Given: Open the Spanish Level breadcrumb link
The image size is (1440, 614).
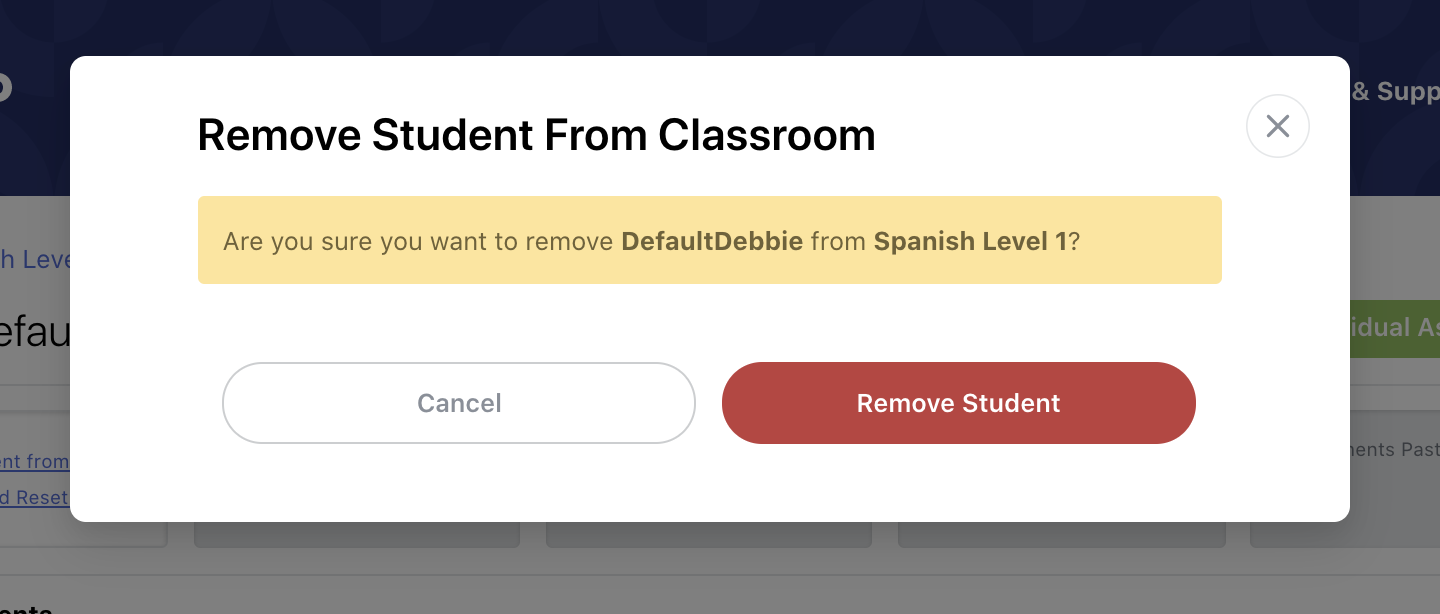Looking at the screenshot, I should click(x=37, y=259).
